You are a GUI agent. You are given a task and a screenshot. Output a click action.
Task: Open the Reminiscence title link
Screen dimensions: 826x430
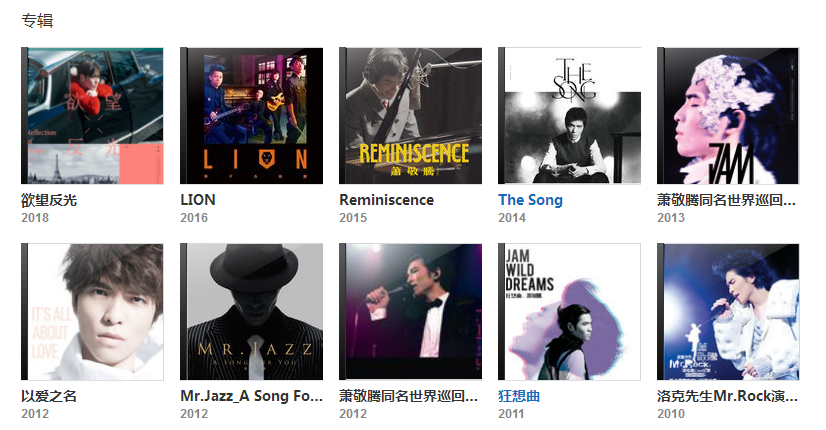click(387, 200)
